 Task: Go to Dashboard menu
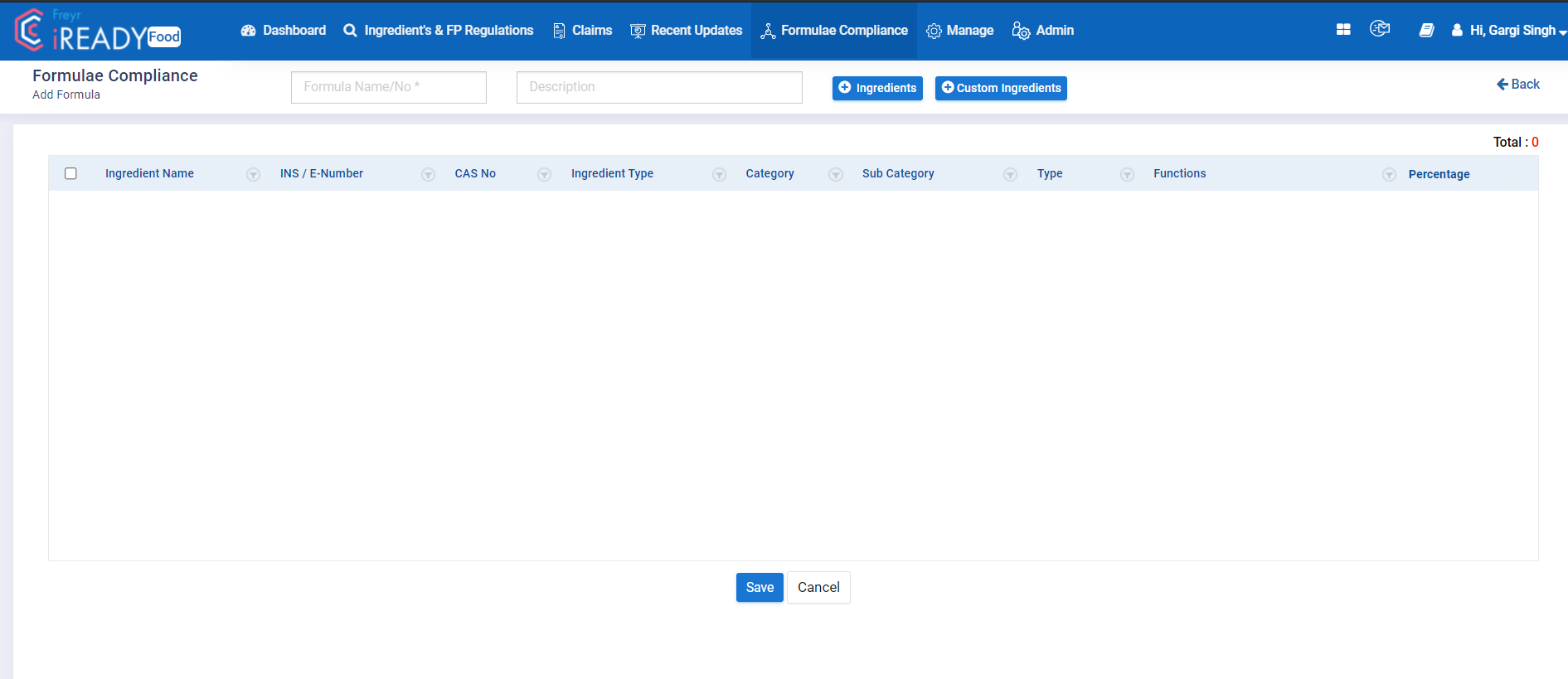click(284, 30)
